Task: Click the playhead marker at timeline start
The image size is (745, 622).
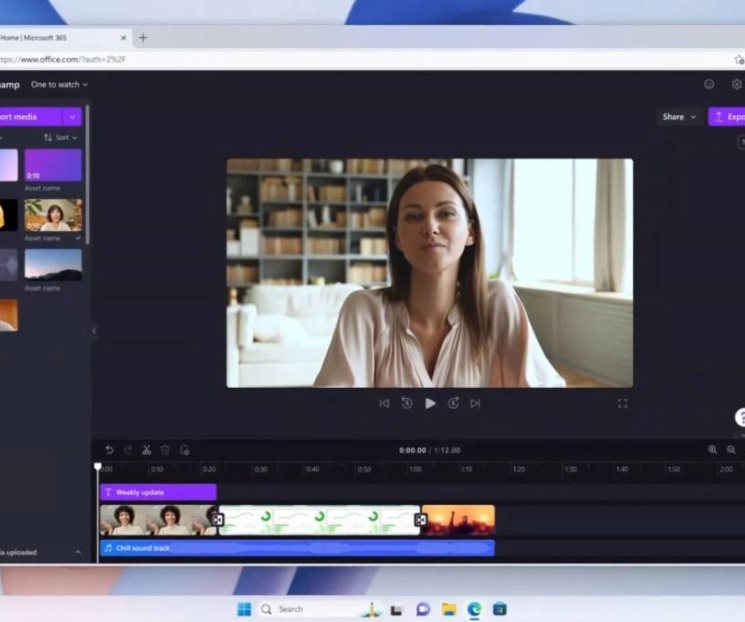Action: (x=98, y=467)
